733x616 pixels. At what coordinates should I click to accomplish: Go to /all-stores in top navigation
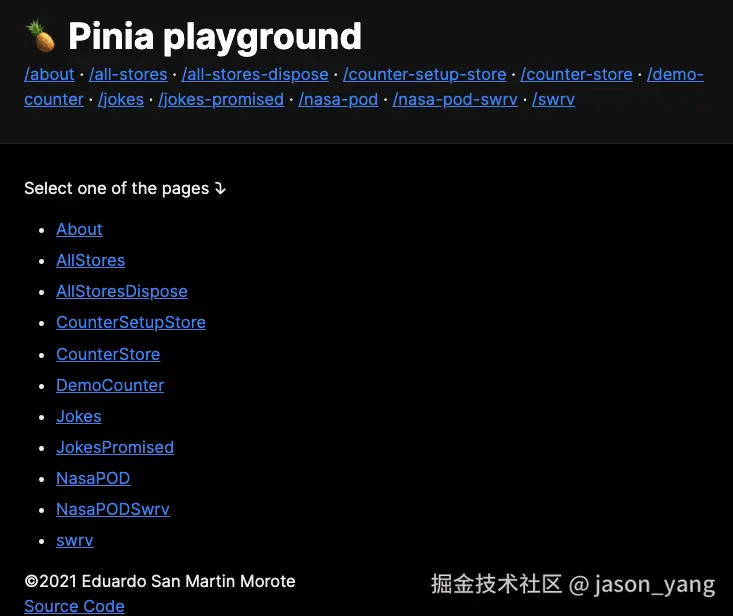pyautogui.click(x=128, y=74)
